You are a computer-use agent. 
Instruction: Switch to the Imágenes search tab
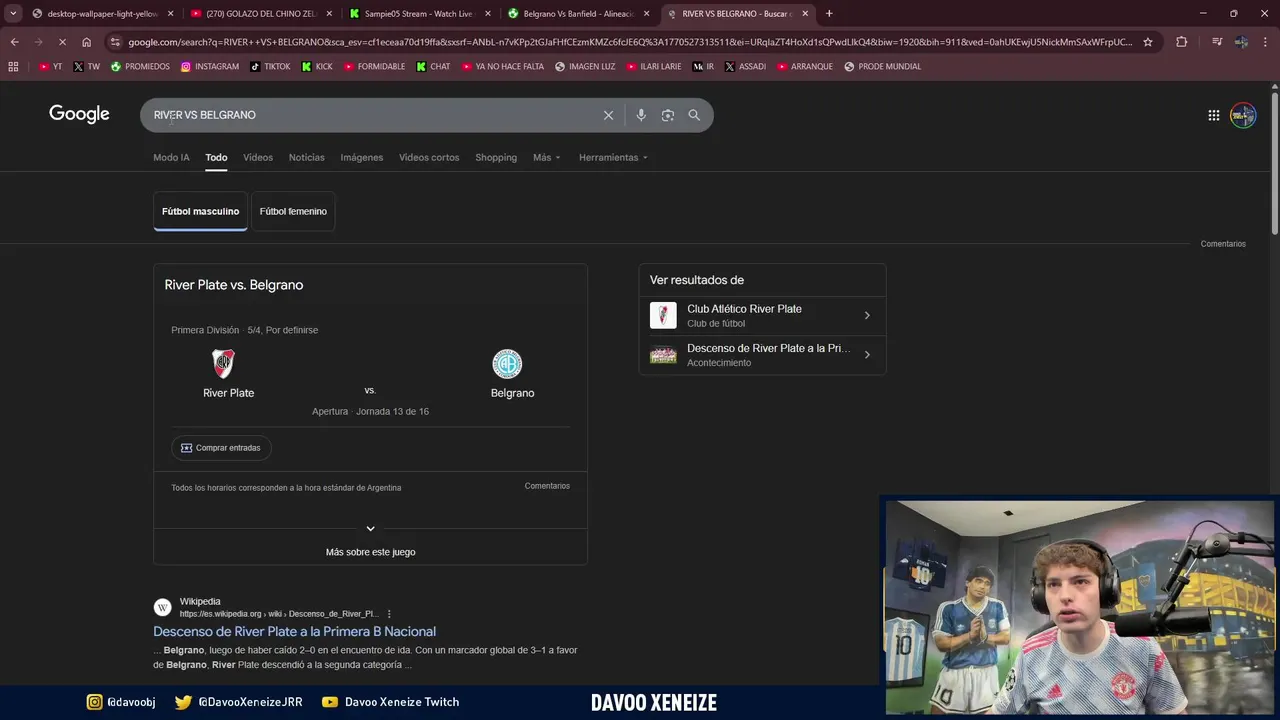point(361,158)
